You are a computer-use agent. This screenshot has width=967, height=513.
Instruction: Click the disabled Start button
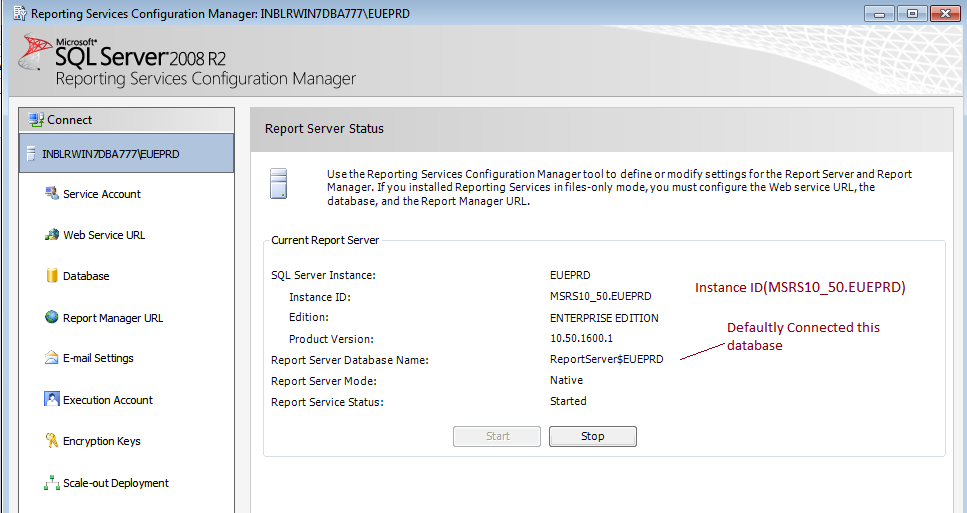click(x=497, y=436)
